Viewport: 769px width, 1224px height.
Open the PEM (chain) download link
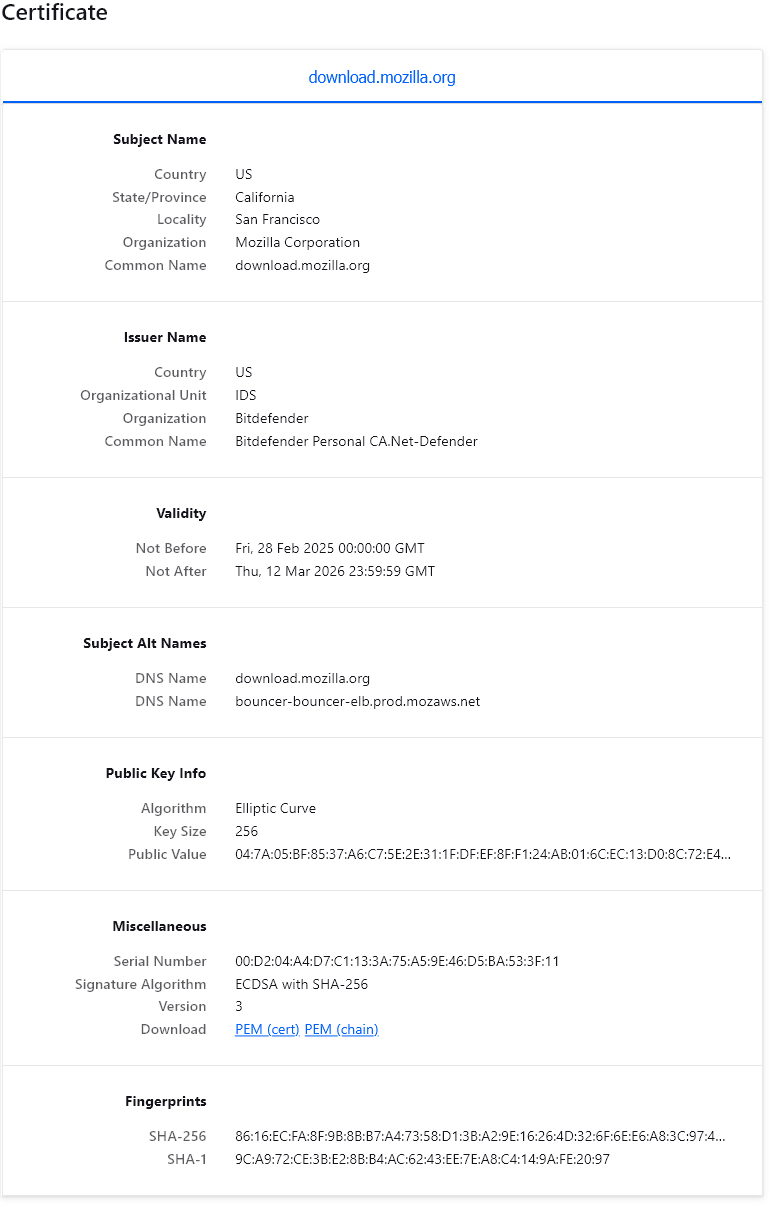(x=341, y=1029)
